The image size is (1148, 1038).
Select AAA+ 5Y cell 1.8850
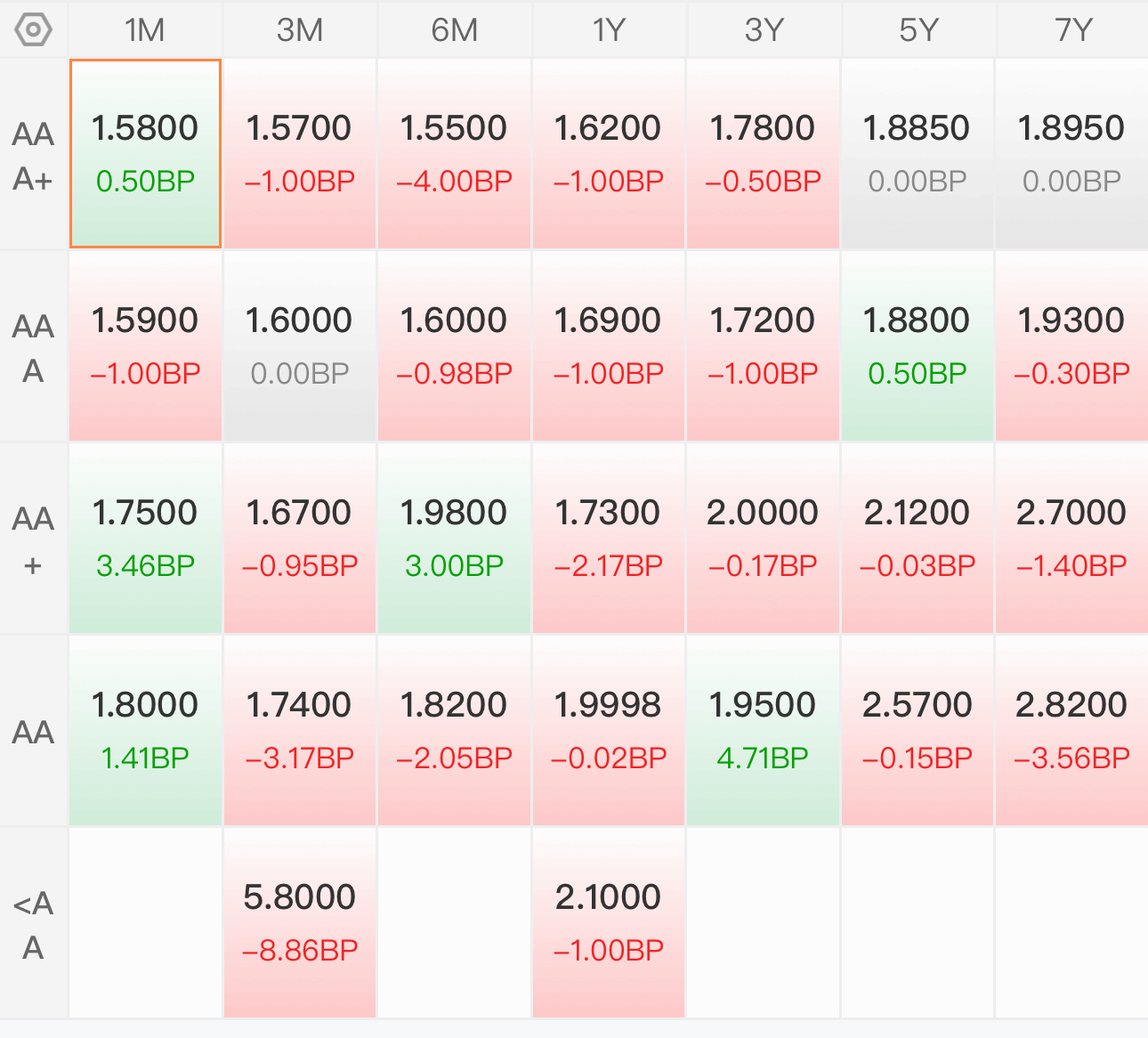[918, 154]
